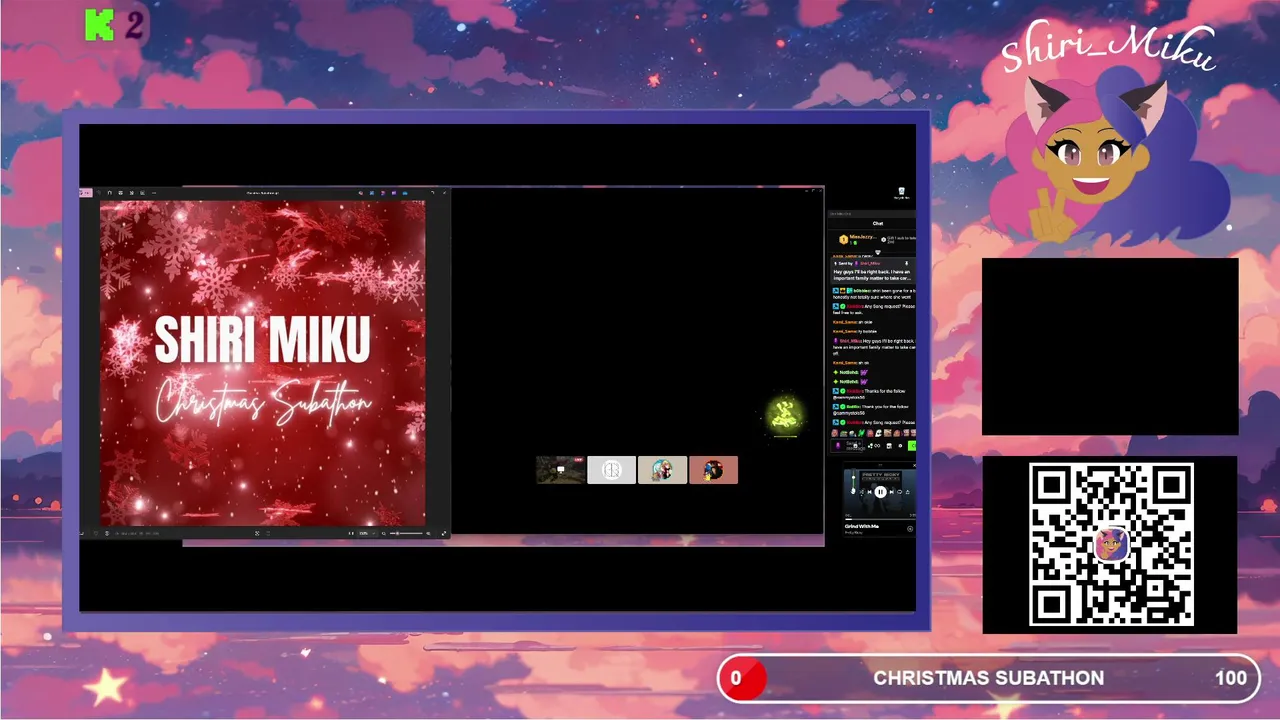Toggle fullscreen in the photo viewer
Screen dimensions: 1280x720
(x=444, y=533)
